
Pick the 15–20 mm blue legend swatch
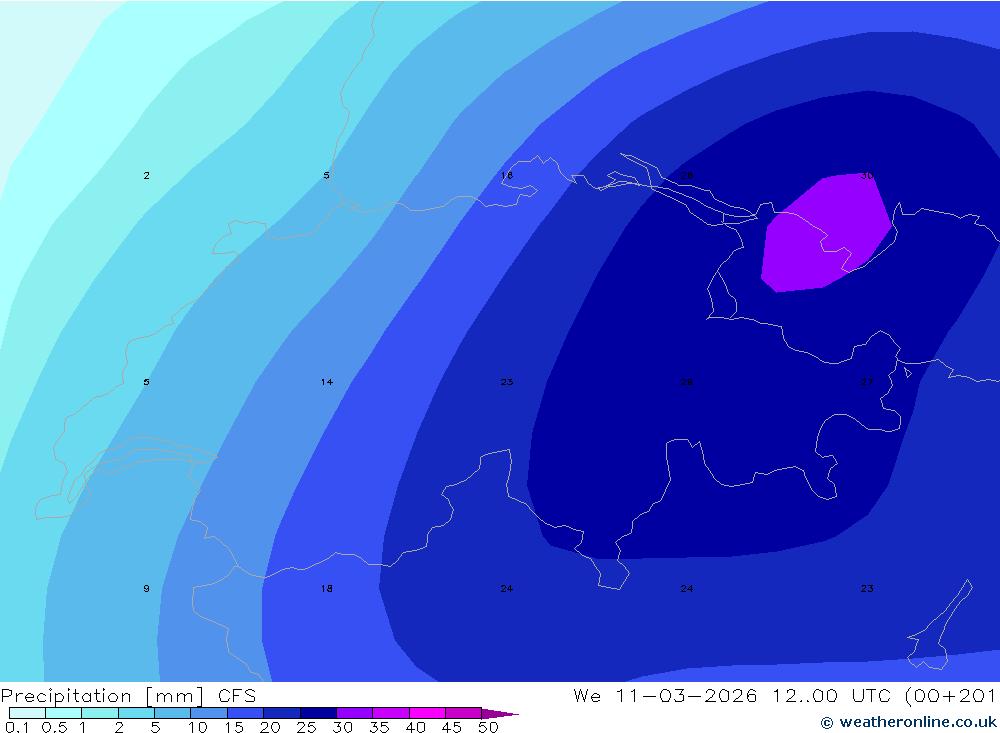(246, 713)
